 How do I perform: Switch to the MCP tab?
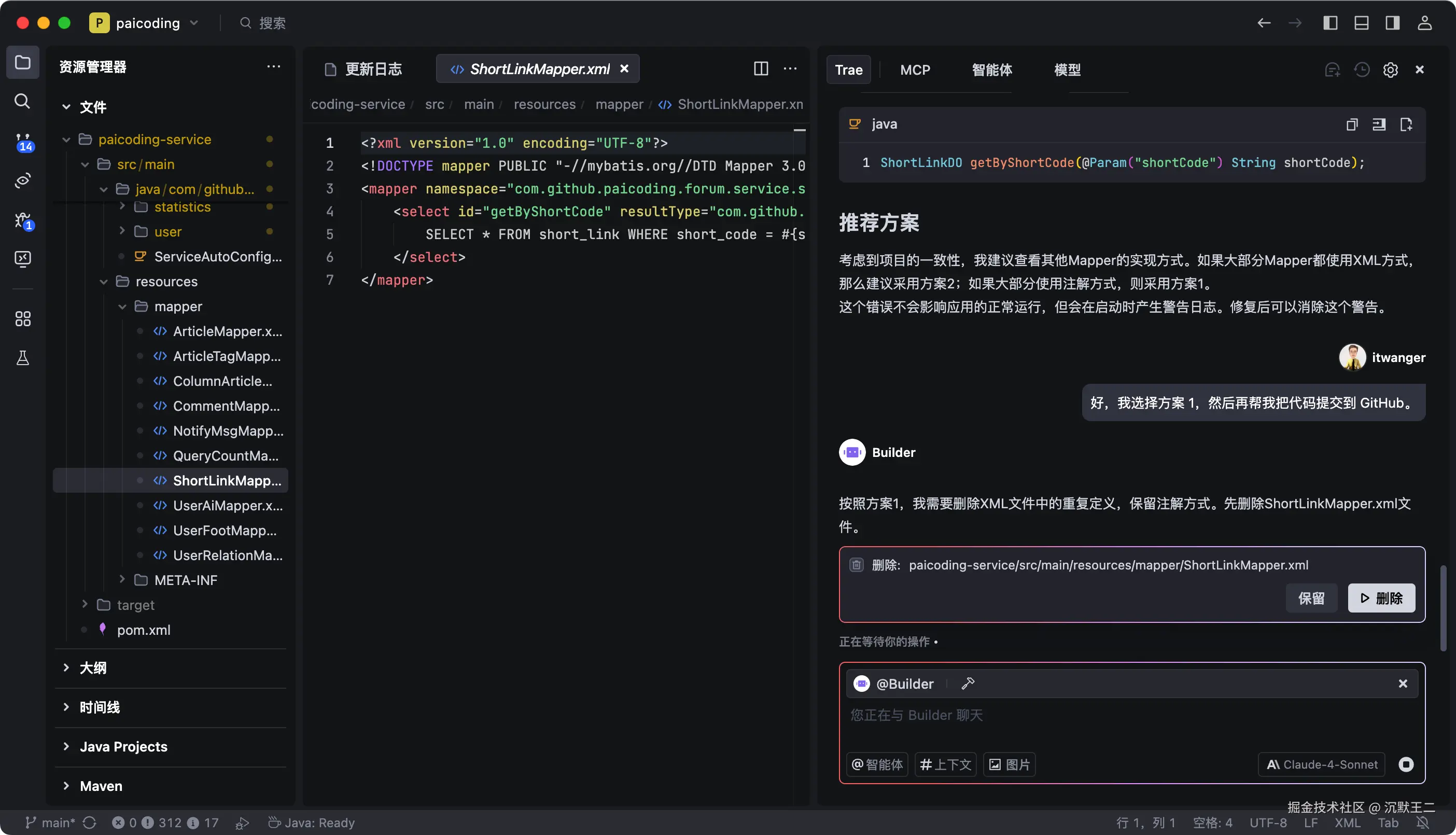915,70
